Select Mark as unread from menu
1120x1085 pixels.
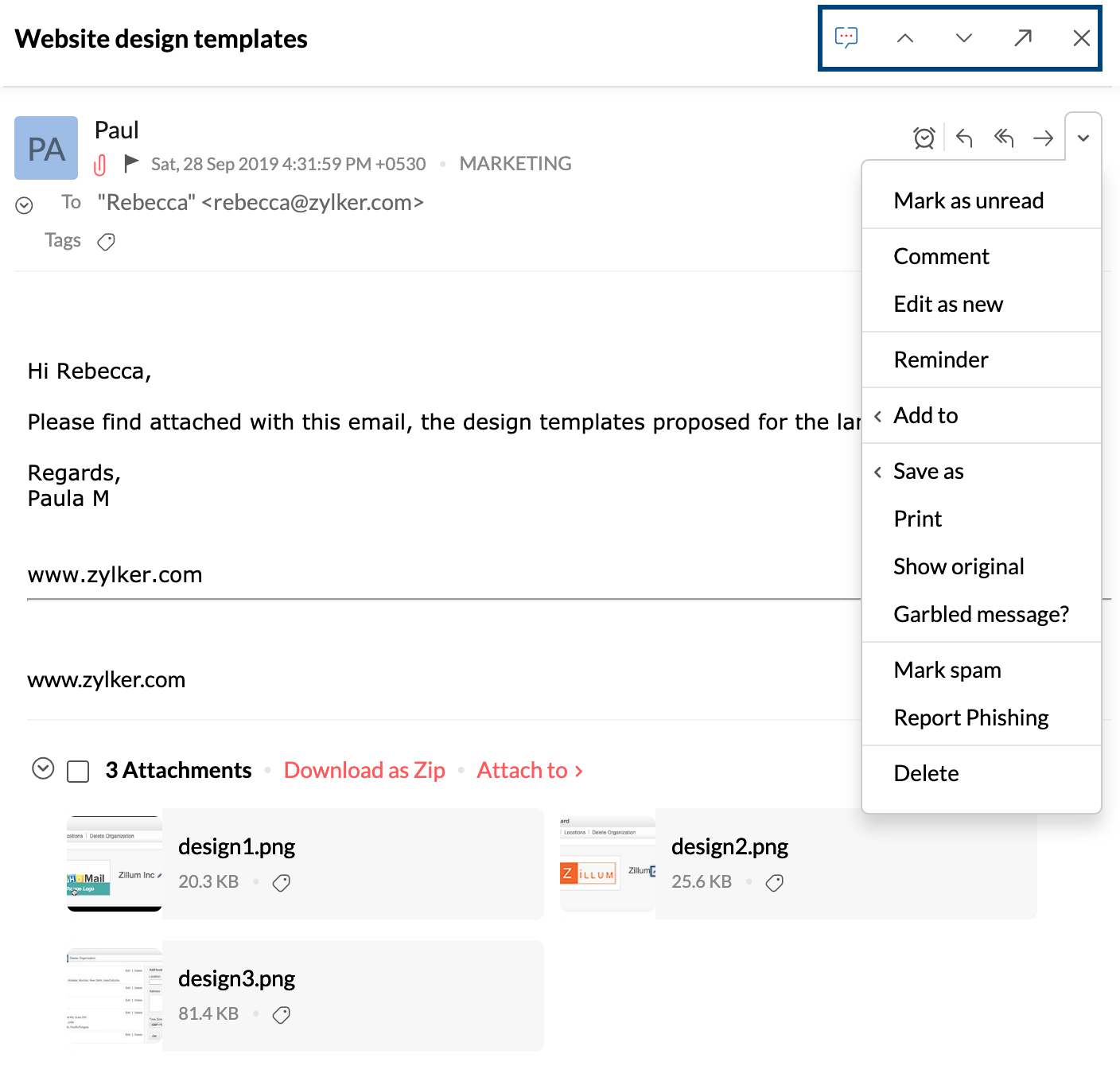[x=968, y=200]
